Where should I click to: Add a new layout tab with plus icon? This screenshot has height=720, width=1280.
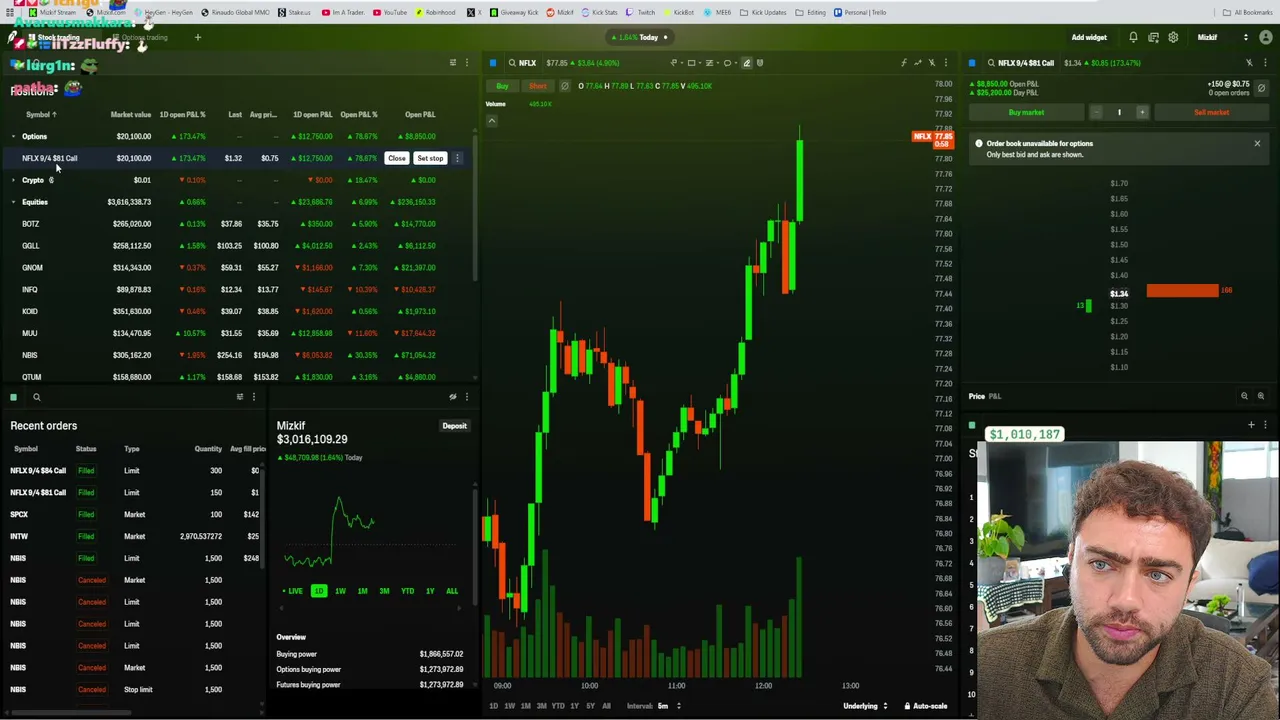[198, 38]
